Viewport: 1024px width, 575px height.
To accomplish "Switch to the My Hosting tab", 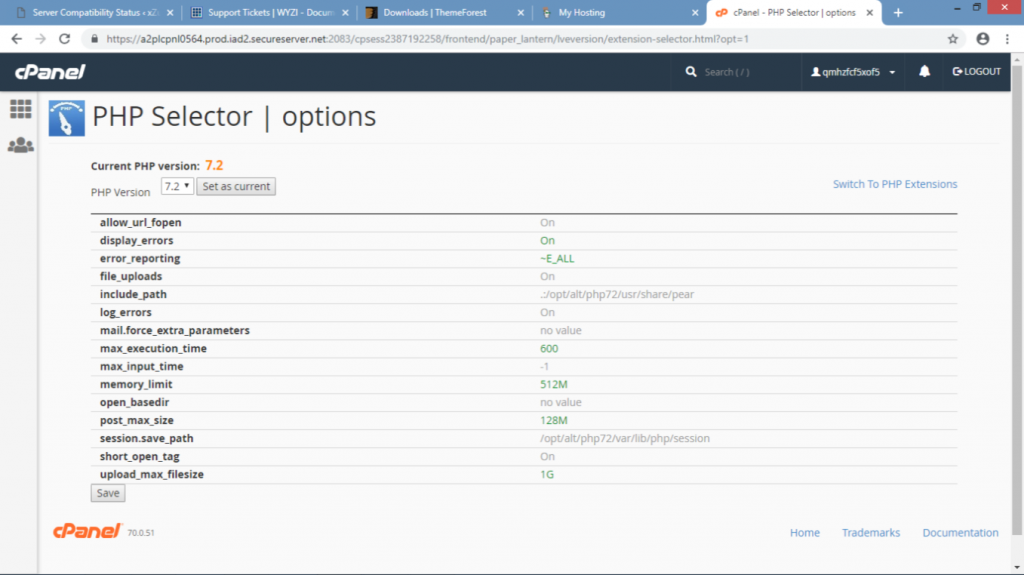I will [x=620, y=13].
